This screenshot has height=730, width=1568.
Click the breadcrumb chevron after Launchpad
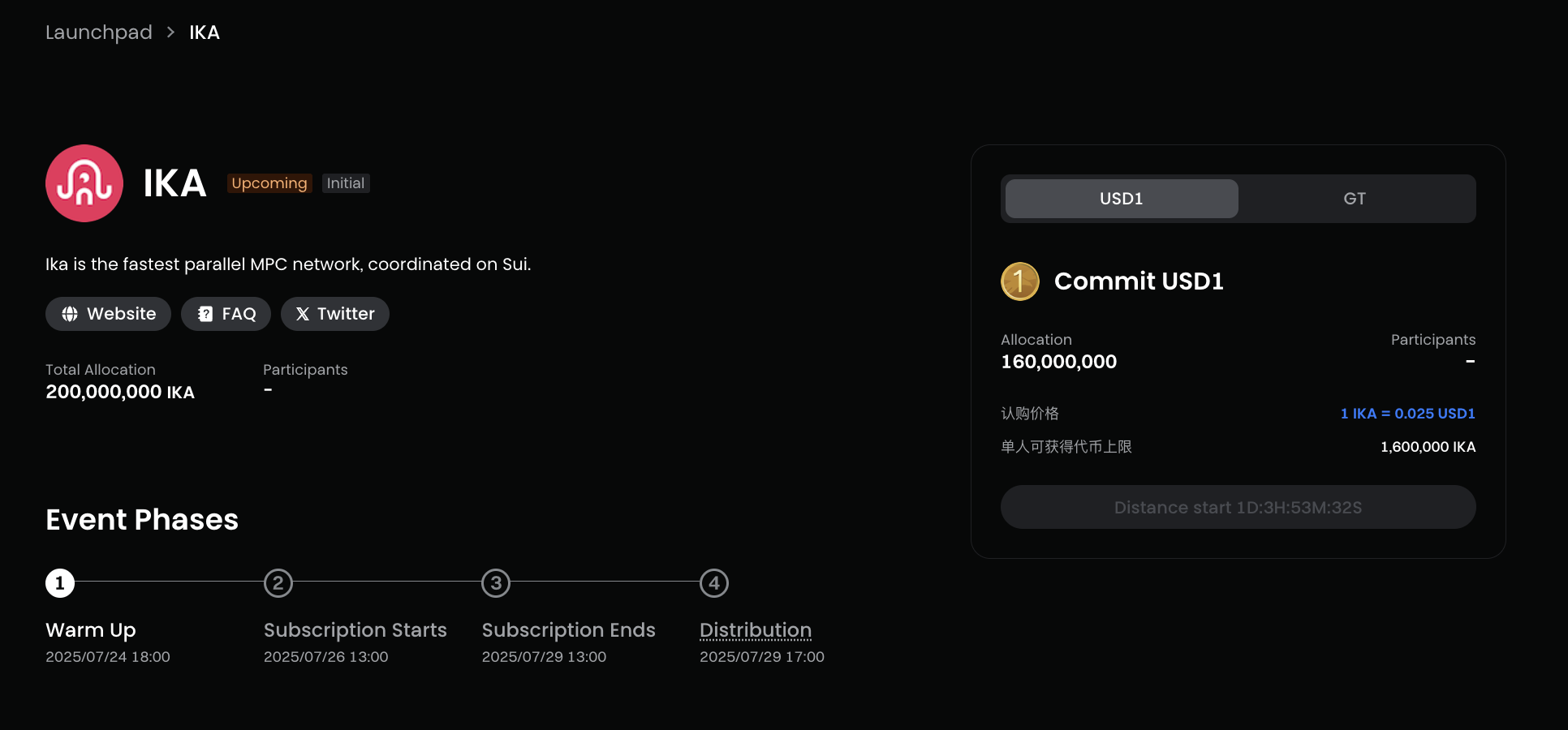(x=170, y=32)
